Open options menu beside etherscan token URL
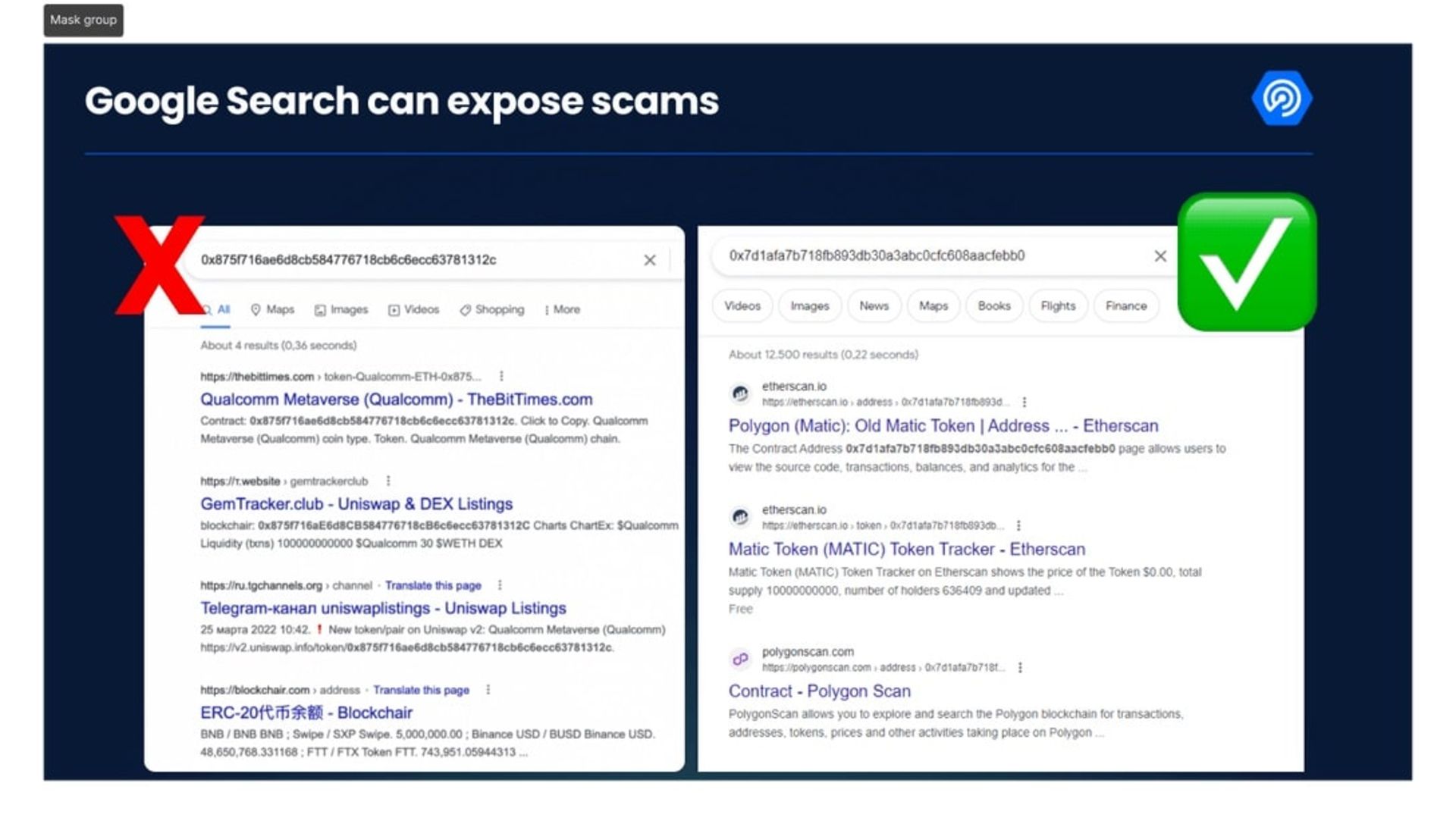This screenshot has height=824, width=1456. pyautogui.click(x=1018, y=525)
